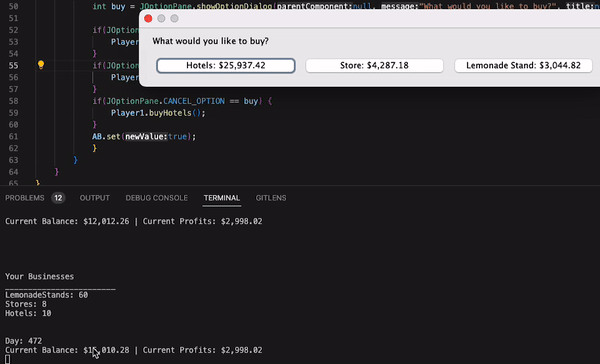This screenshot has height=364, width=600.
Task: Switch to the OUTPUT tab
Action: point(95,198)
